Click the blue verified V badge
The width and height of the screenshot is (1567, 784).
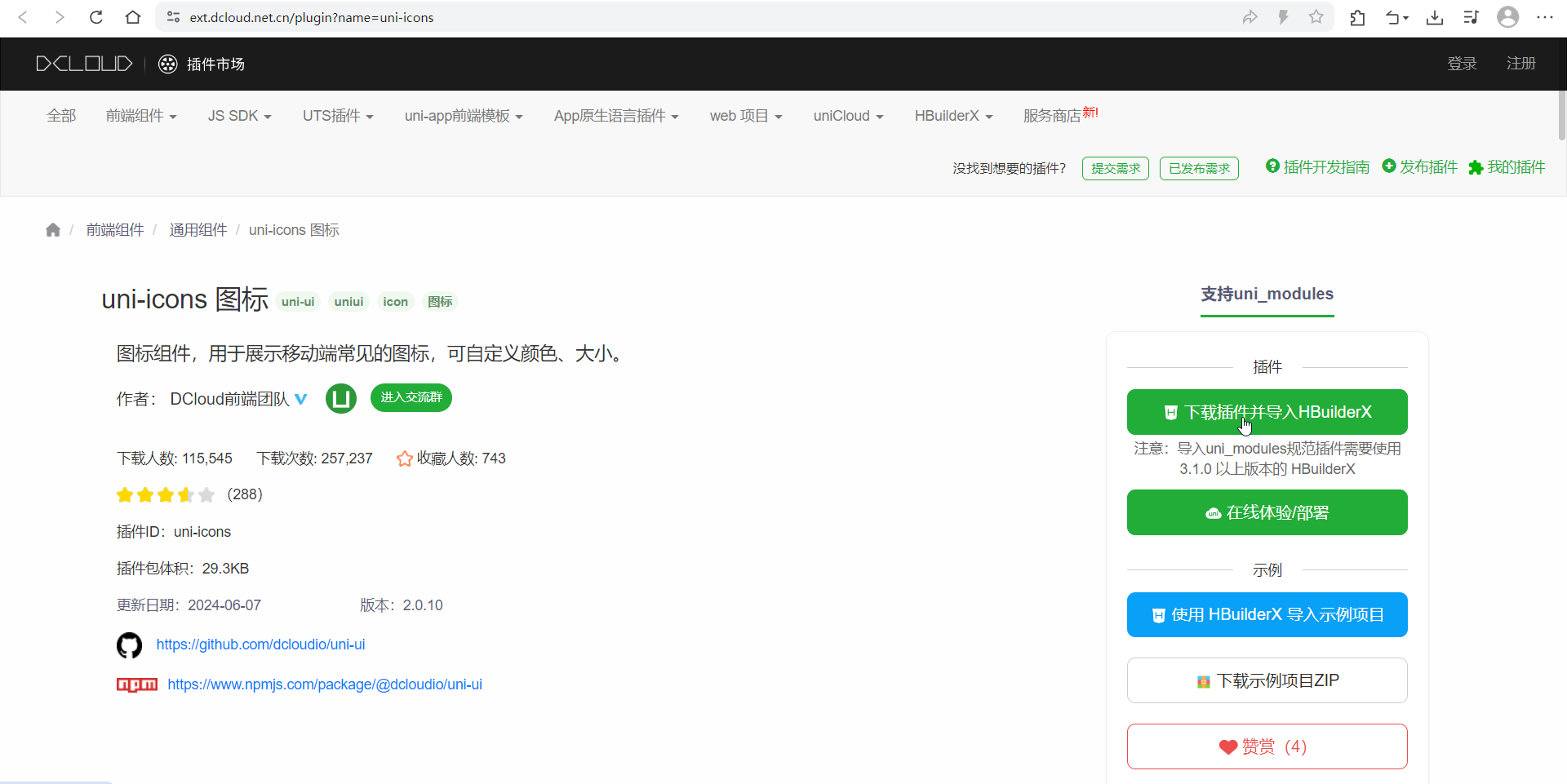coord(301,399)
